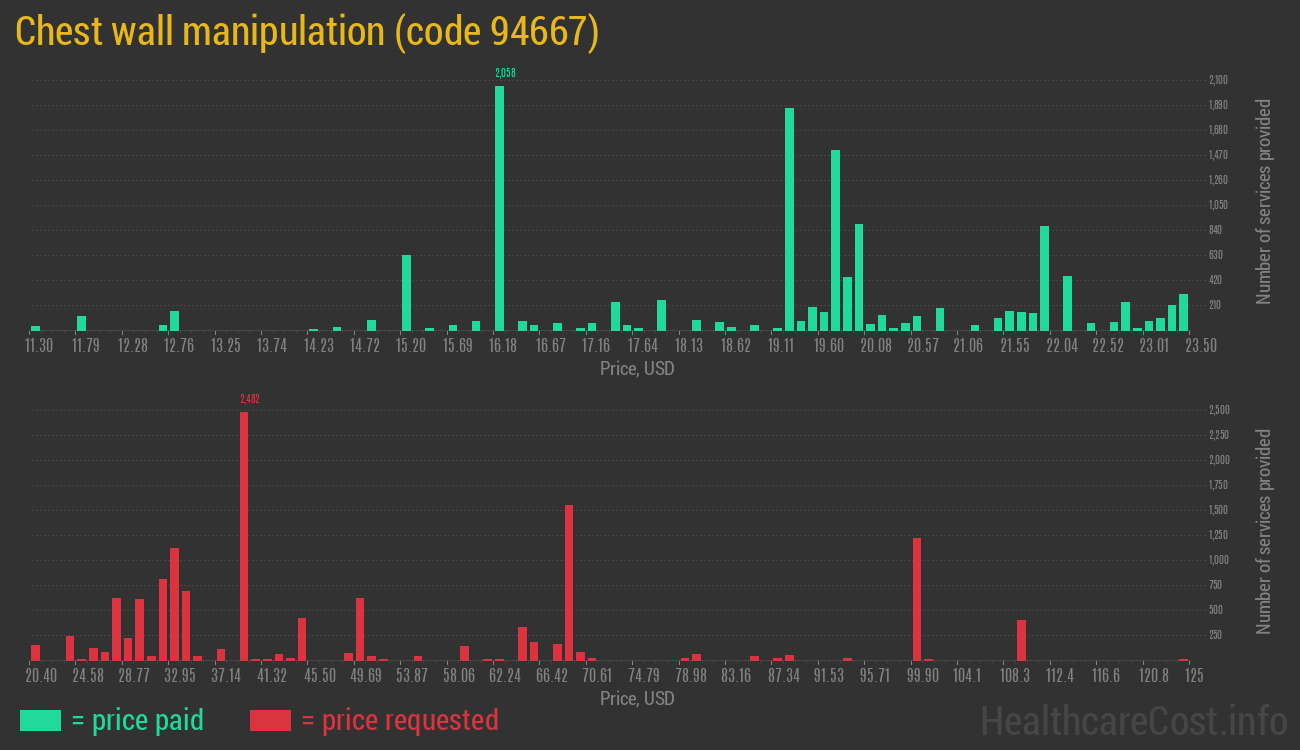Click the tallest green bar labeled 2,058
This screenshot has height=750, width=1300.
pos(499,208)
